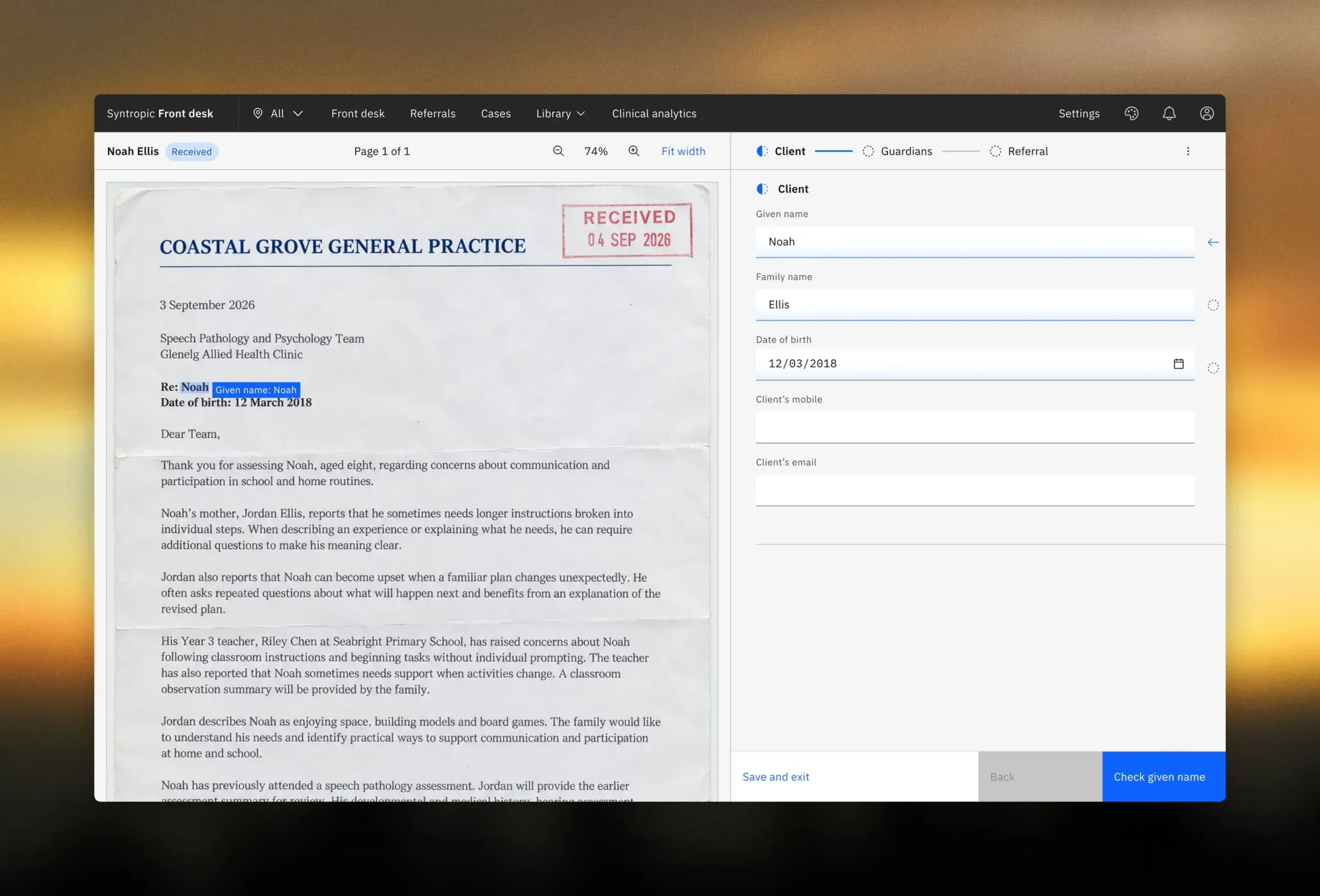Screen dimensions: 1320x896
Task: Open the notifications bell
Action: click(x=1169, y=114)
